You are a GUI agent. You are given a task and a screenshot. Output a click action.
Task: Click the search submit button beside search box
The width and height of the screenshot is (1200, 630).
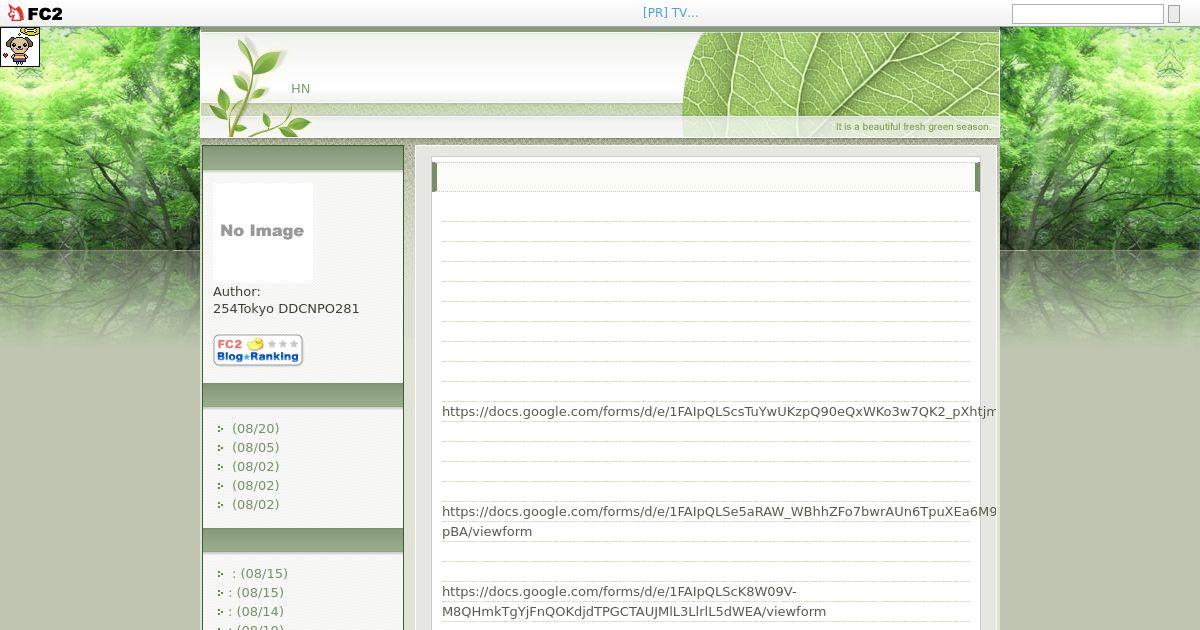[x=1174, y=14]
